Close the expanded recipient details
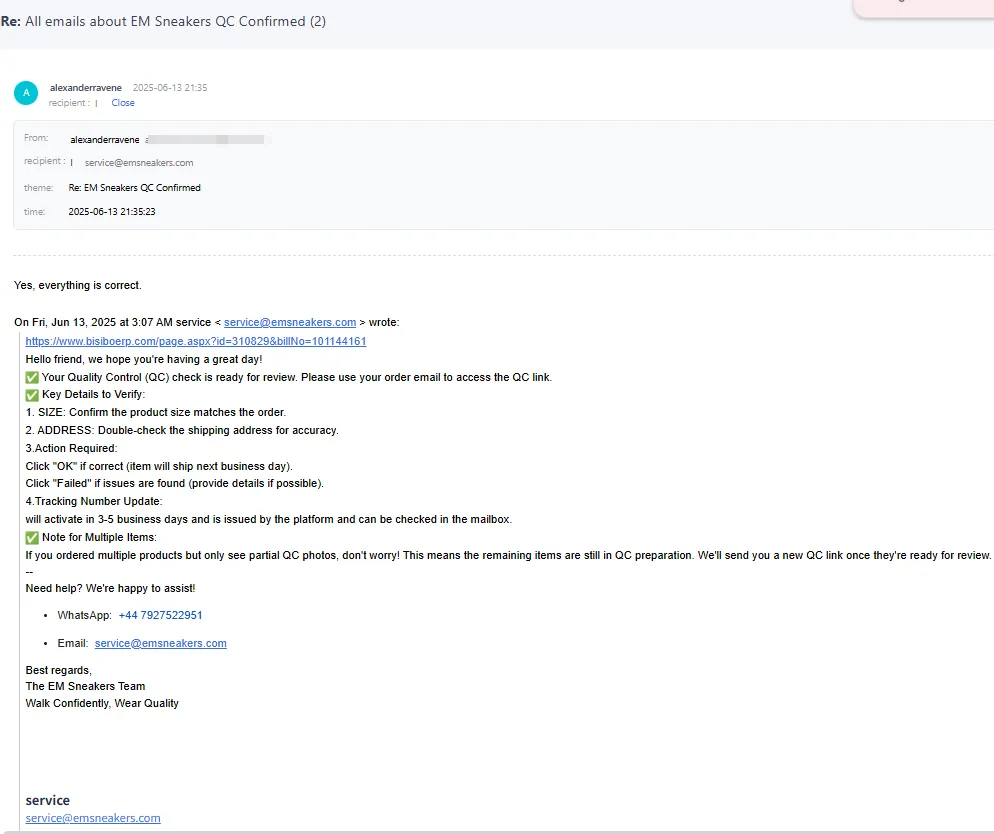The width and height of the screenshot is (994, 834). tap(123, 103)
